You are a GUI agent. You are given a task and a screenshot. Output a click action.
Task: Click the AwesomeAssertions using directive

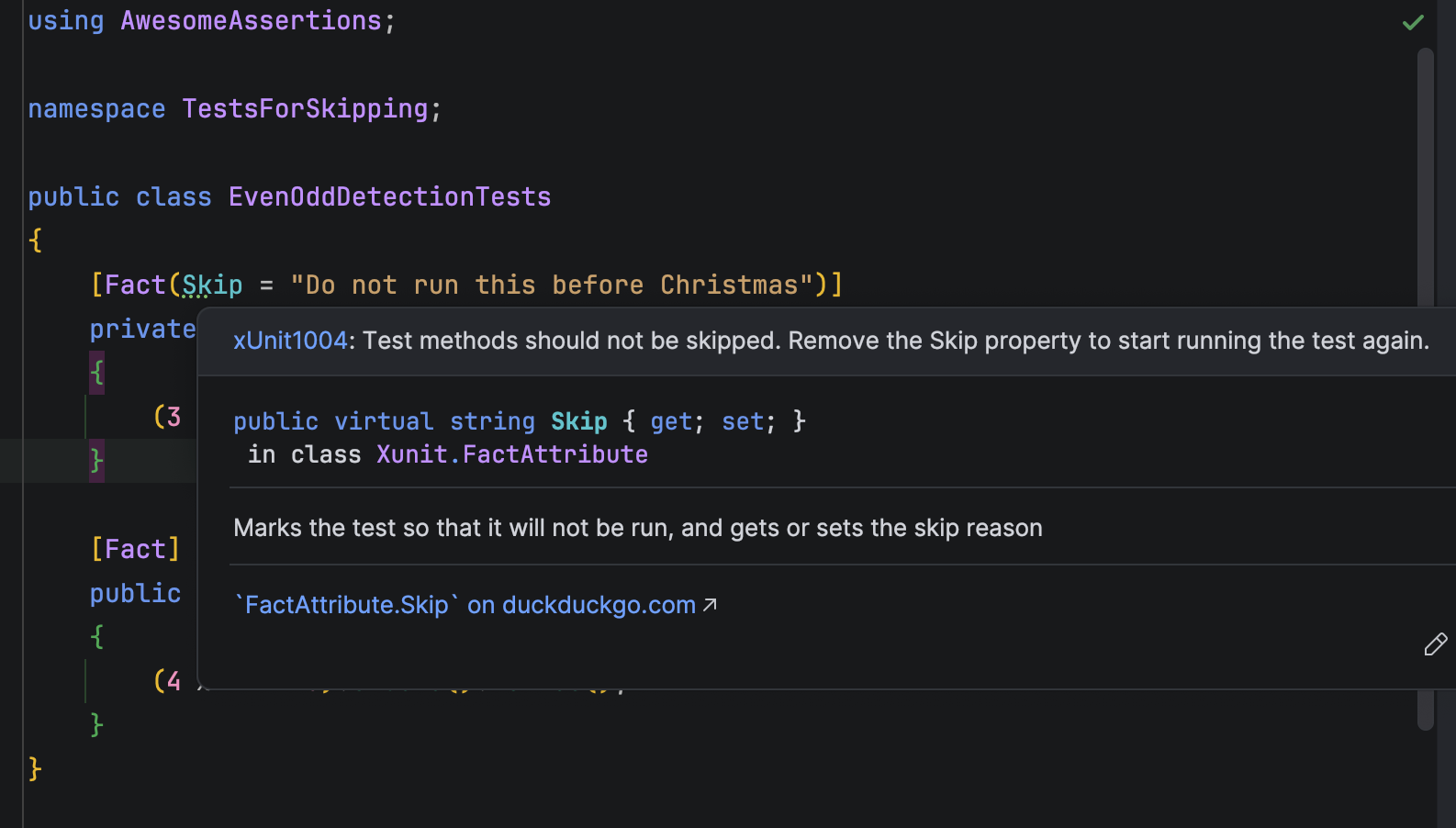click(251, 21)
